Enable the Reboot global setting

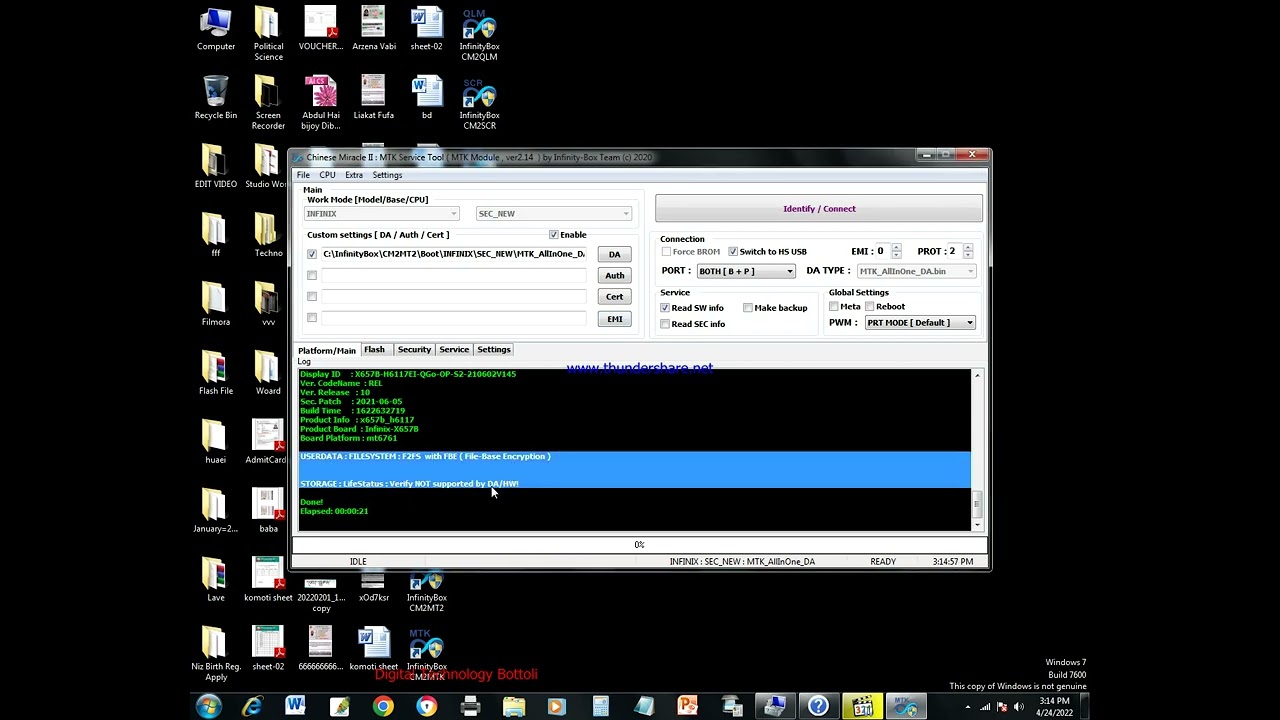click(x=870, y=307)
